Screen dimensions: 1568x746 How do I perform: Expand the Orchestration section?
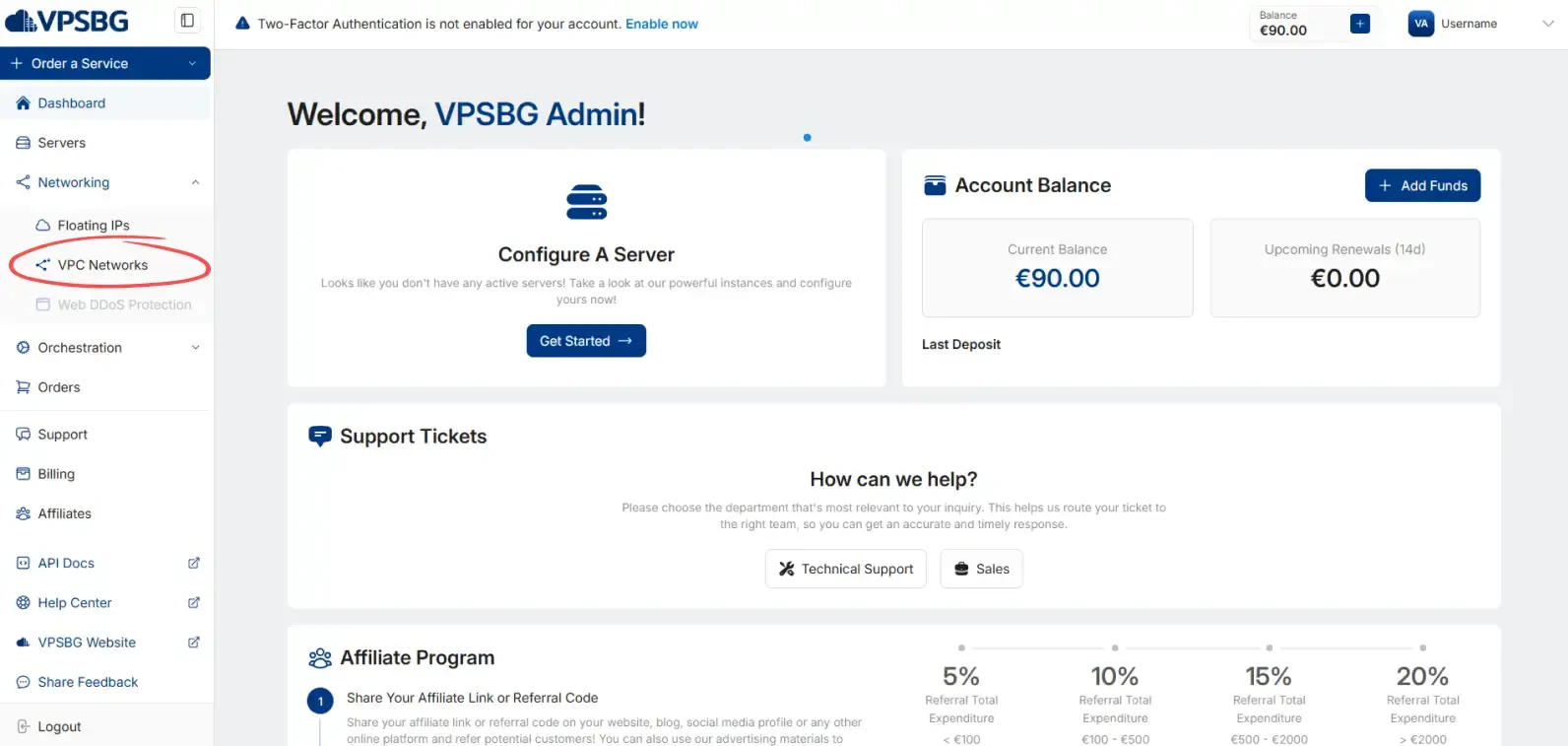[x=194, y=347]
